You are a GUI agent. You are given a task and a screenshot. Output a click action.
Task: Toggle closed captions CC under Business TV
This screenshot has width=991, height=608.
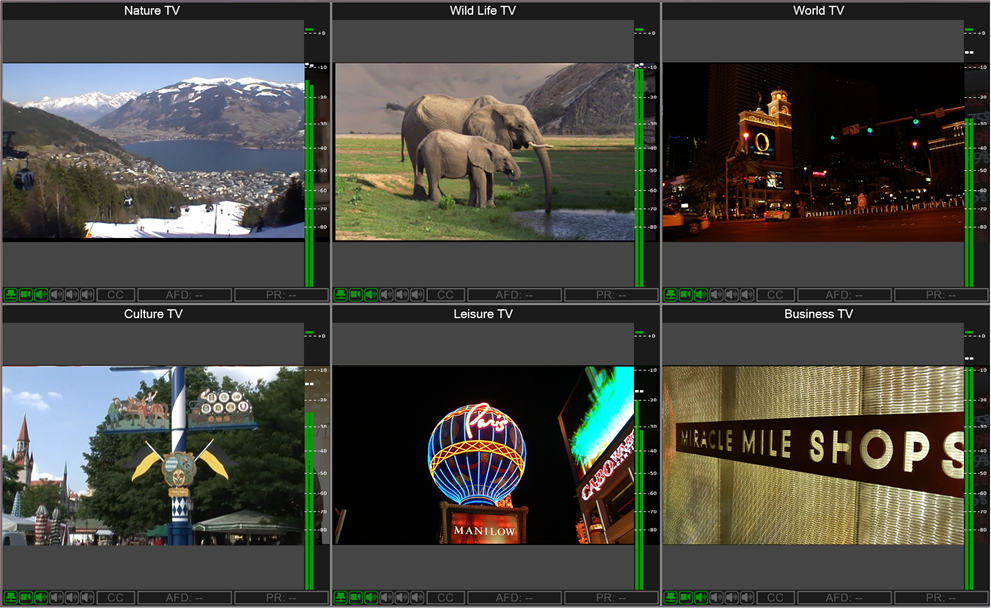[x=775, y=598]
